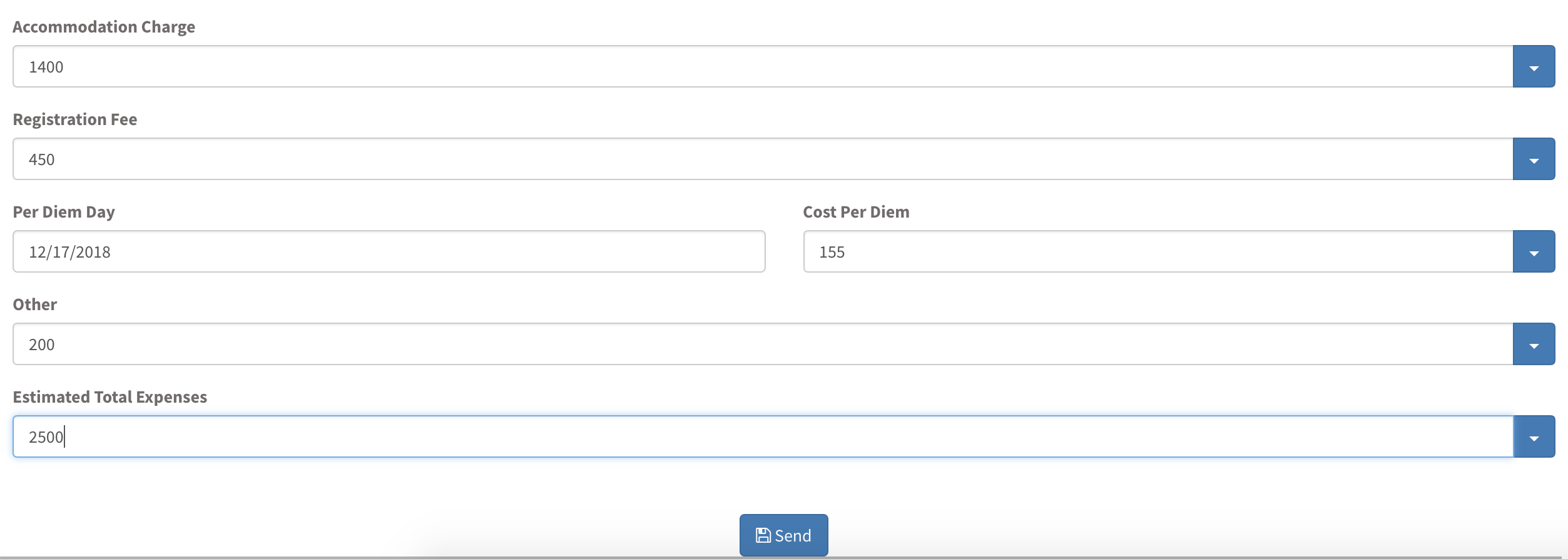Open the Estimated Total Expenses dropdown arrow
This screenshot has width=1568, height=559.
(x=1534, y=436)
